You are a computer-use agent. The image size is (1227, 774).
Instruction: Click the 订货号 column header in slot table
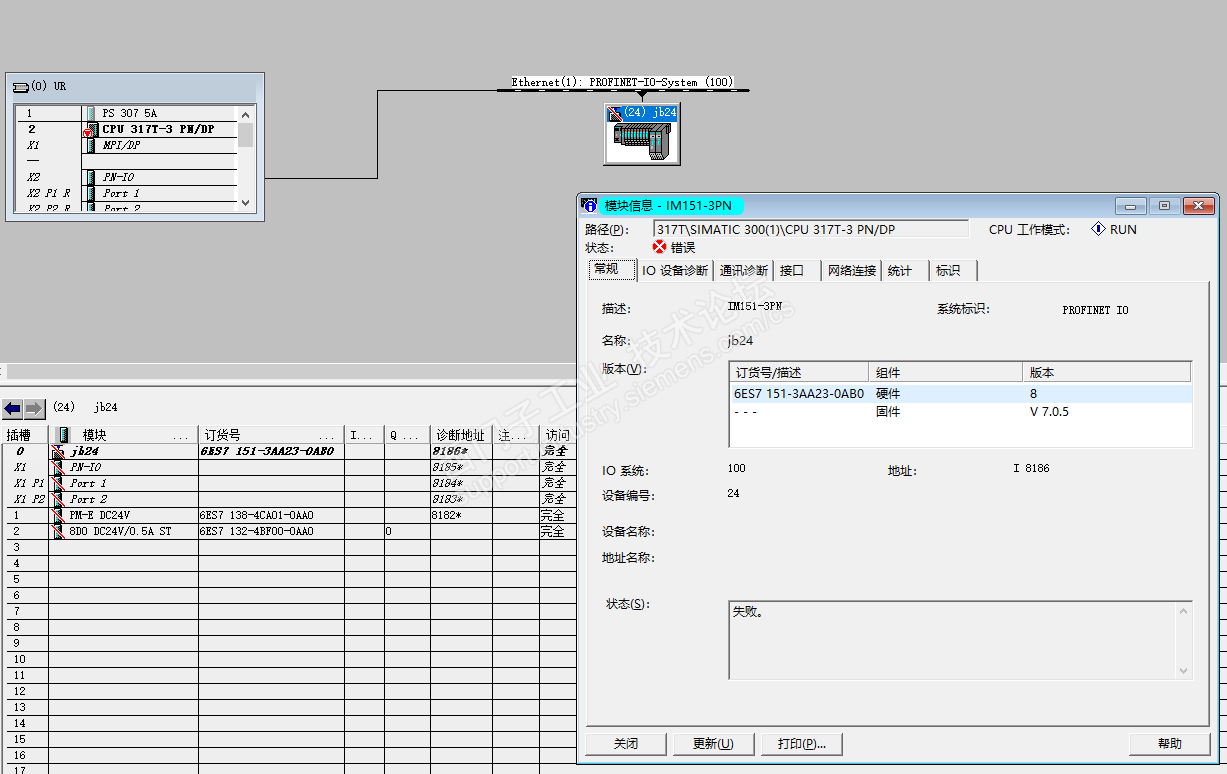pos(270,435)
